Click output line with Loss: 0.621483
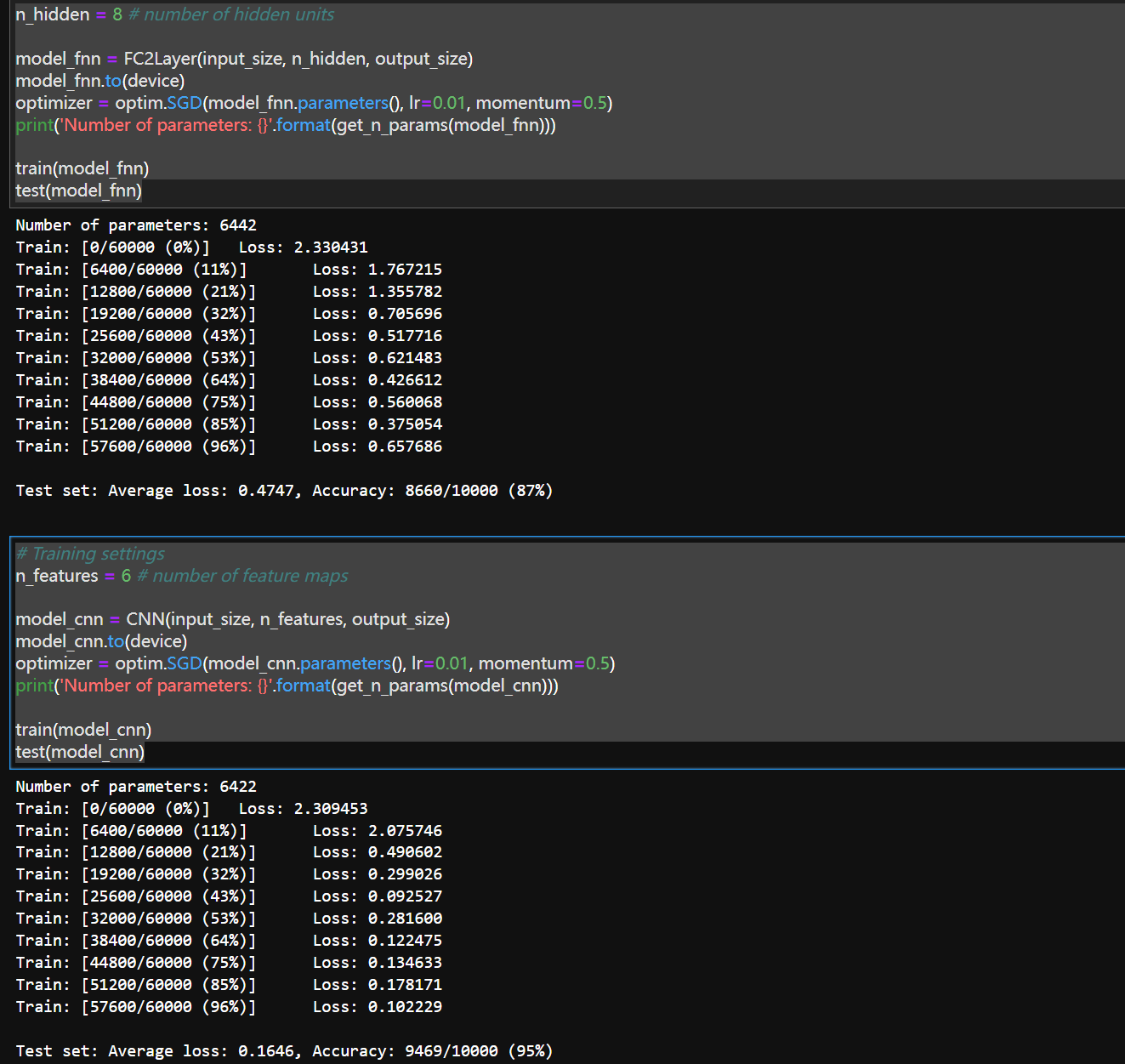 [x=229, y=358]
